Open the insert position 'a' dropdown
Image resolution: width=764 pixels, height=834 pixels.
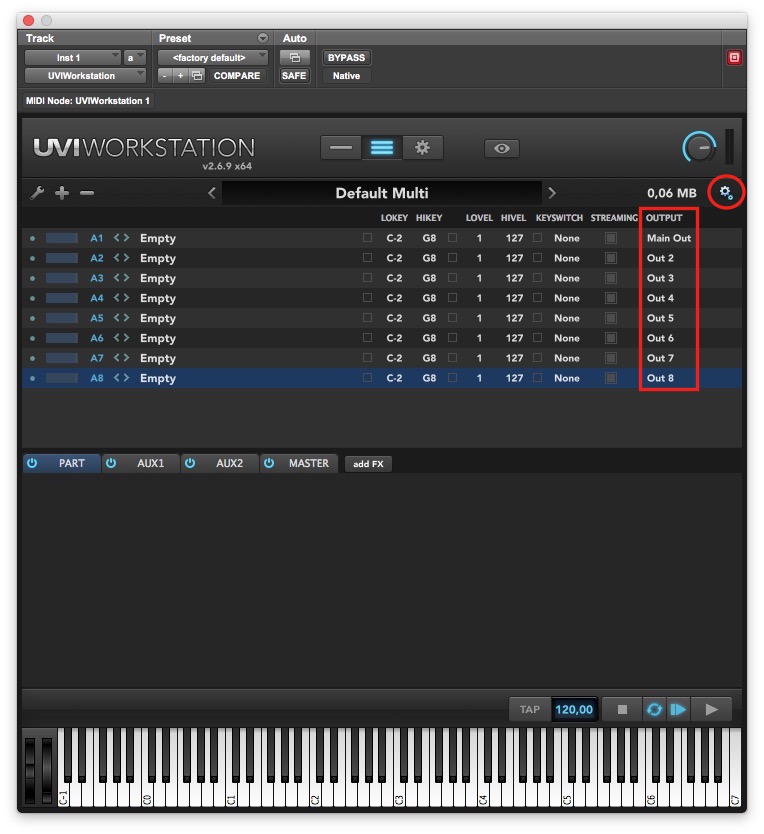[135, 57]
